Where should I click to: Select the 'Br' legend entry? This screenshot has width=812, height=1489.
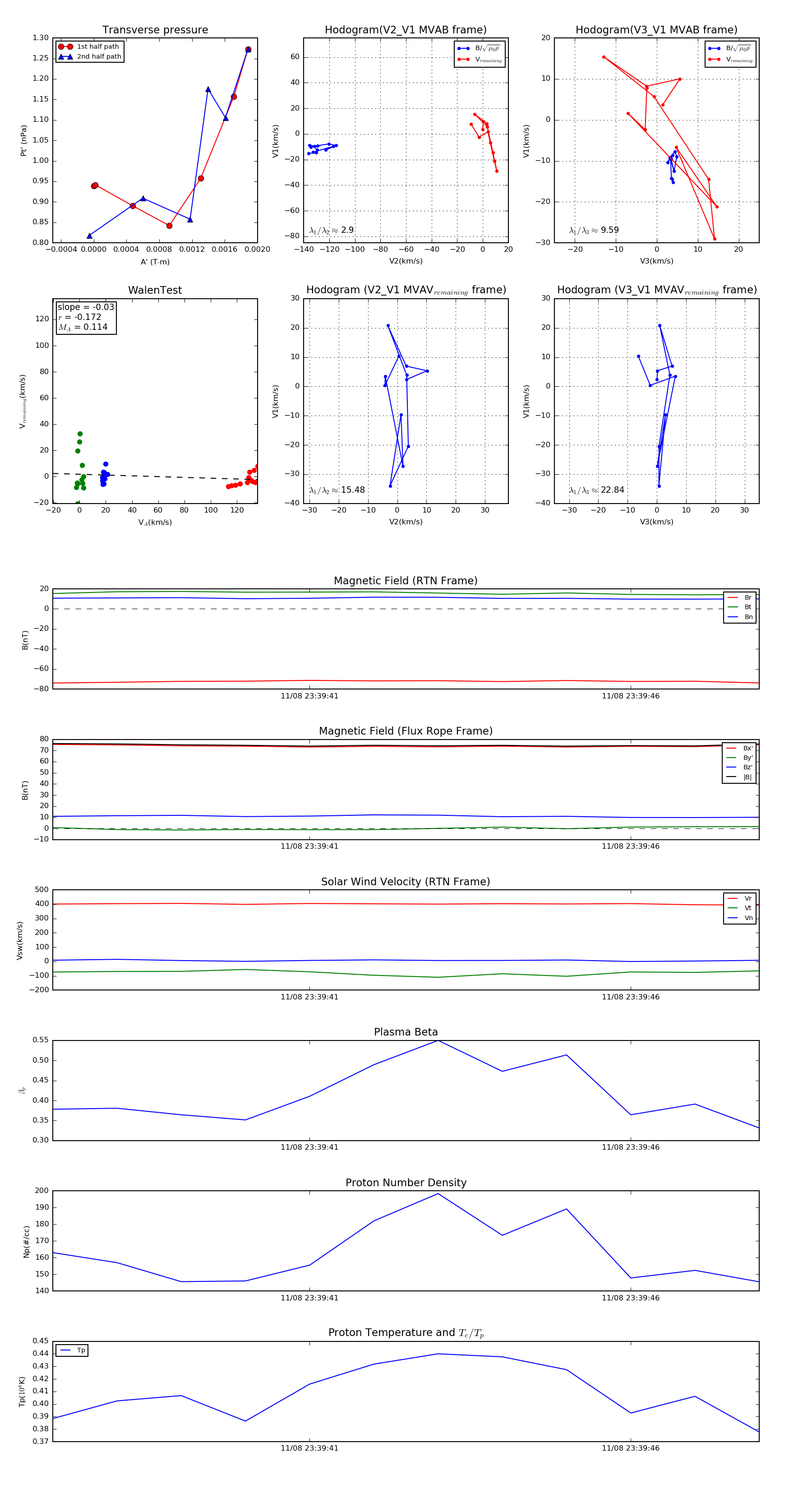click(x=740, y=598)
